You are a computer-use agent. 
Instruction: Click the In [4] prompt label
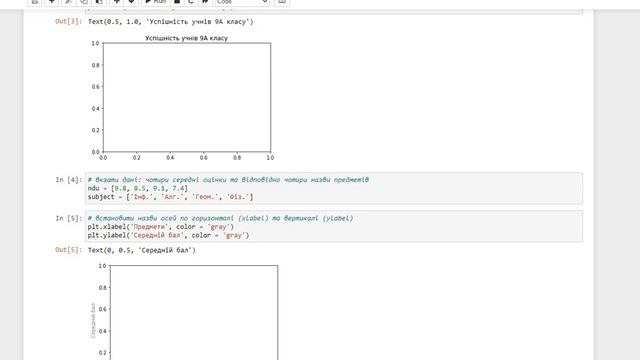pos(69,180)
